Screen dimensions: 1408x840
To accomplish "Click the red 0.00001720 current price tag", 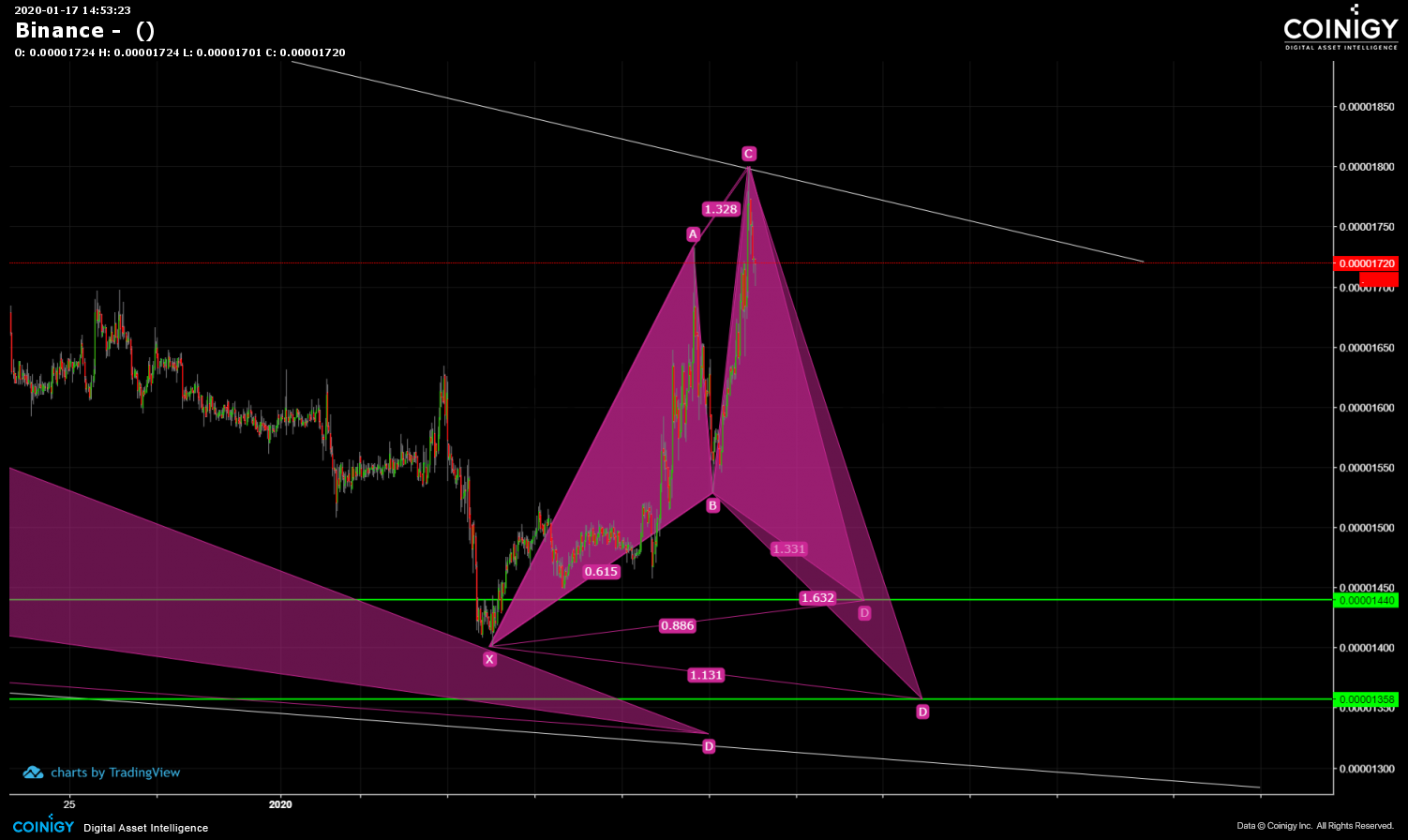I will [x=1366, y=263].
